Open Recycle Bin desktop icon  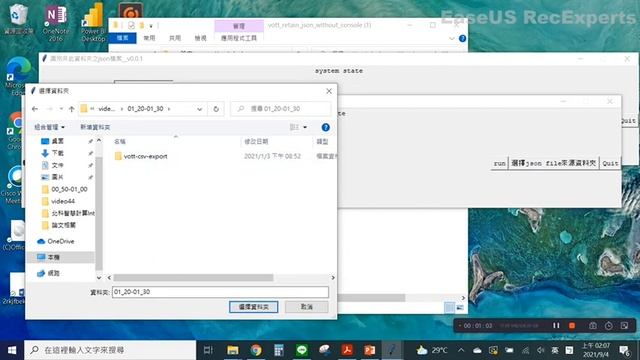tap(18, 20)
